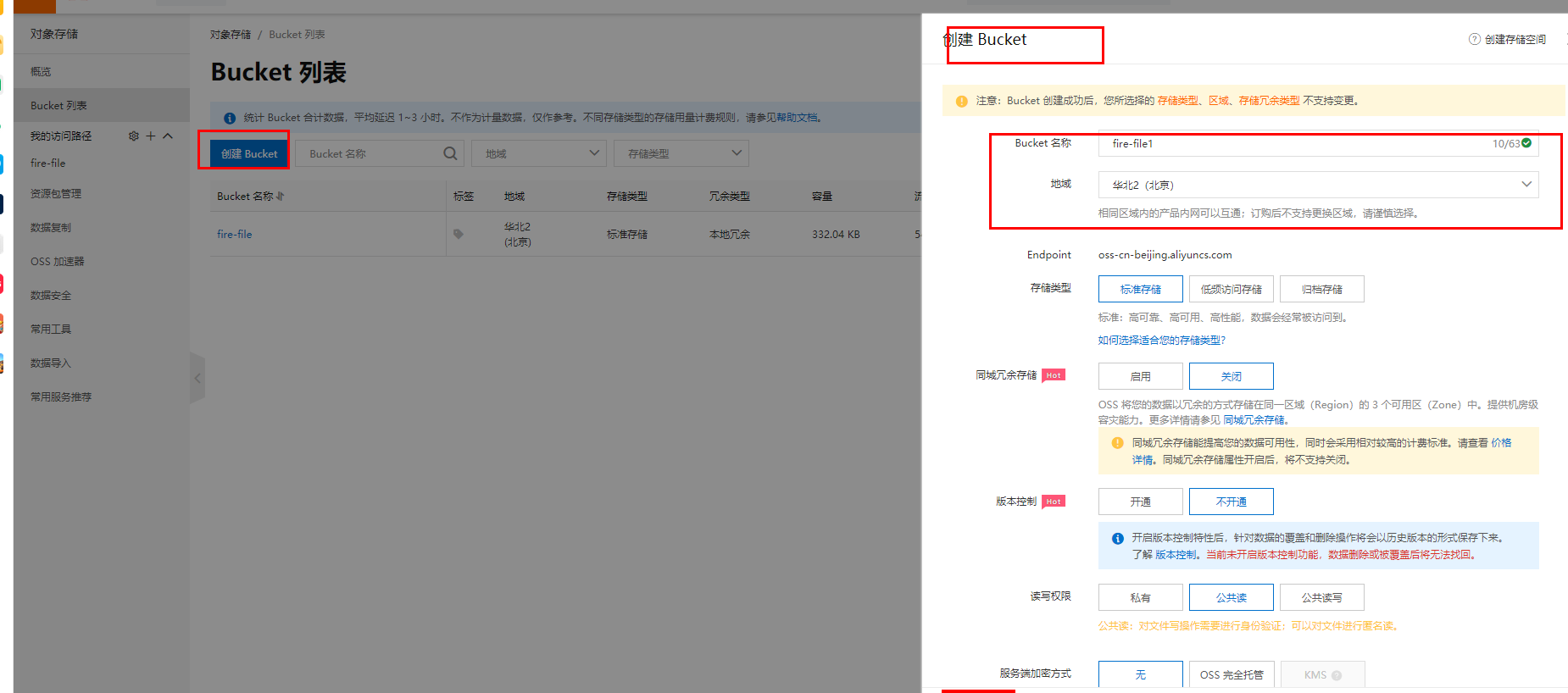The image size is (1568, 693).
Task: Click the blue info icon in the version control note
Action: point(1118,538)
